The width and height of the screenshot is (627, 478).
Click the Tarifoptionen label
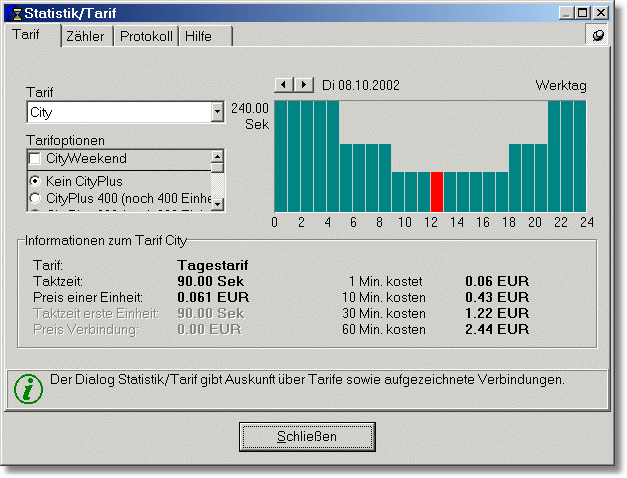[x=66, y=140]
